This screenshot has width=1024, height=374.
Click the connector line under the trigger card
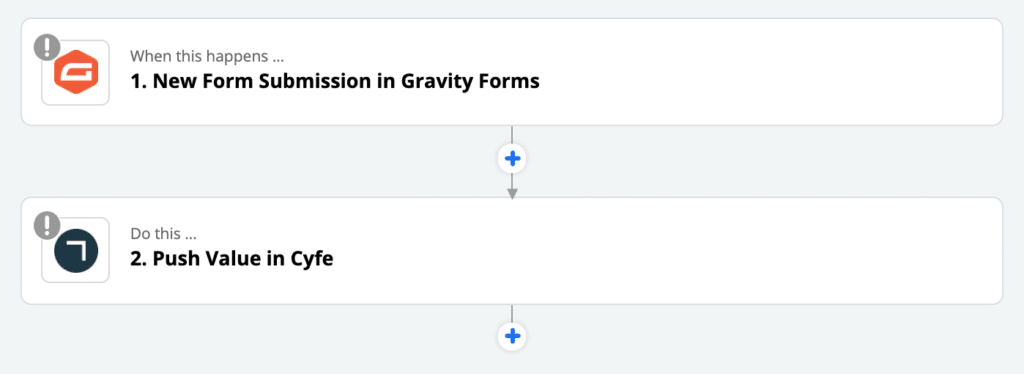click(512, 135)
